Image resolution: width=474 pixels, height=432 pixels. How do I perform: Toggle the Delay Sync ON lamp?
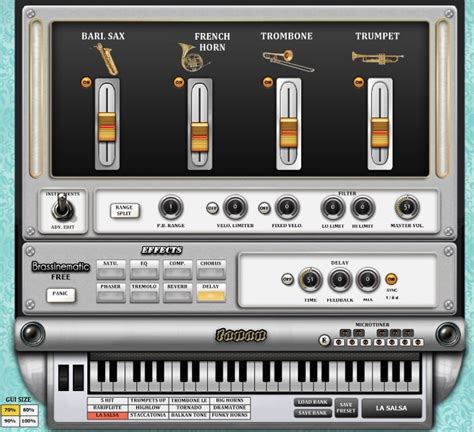pos(391,279)
